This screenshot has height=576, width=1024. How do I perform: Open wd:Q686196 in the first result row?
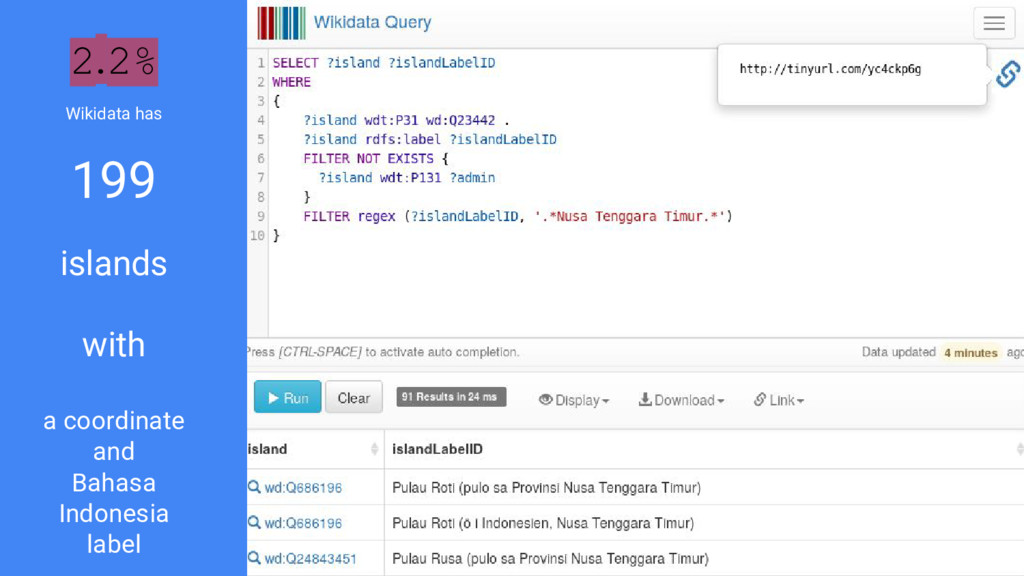pos(303,488)
